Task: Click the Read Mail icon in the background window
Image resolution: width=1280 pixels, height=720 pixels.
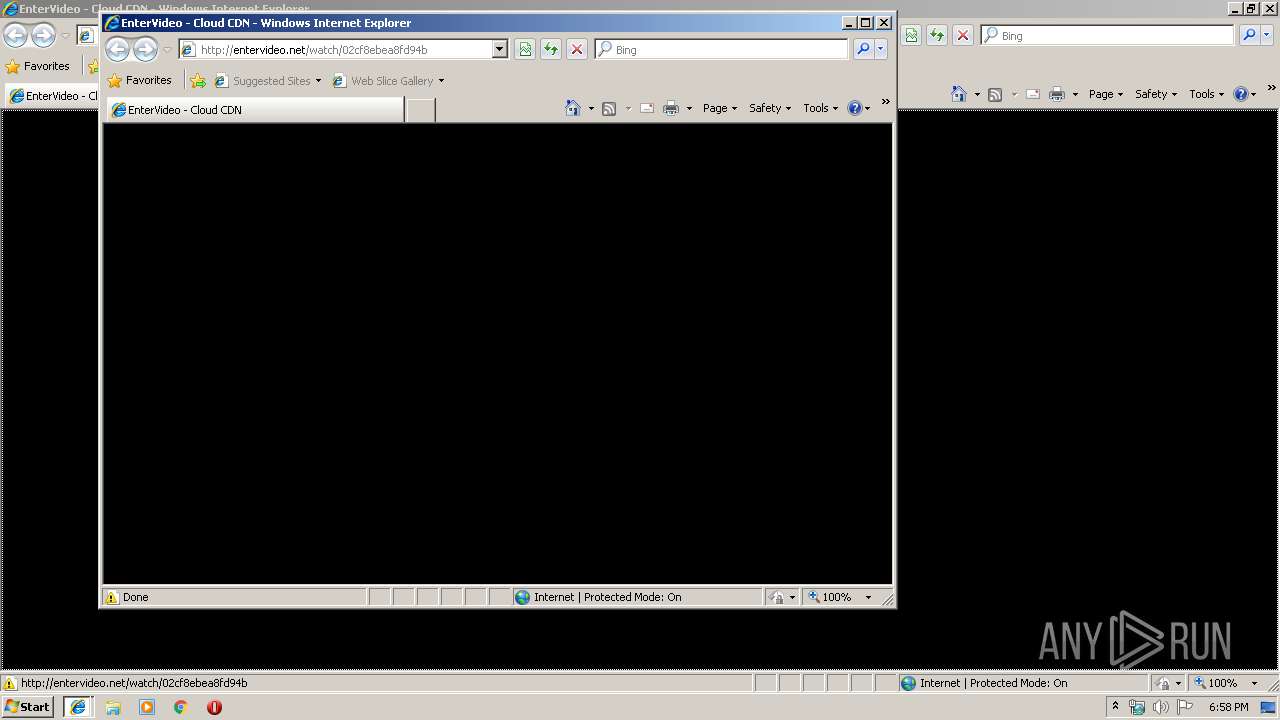Action: [1033, 94]
